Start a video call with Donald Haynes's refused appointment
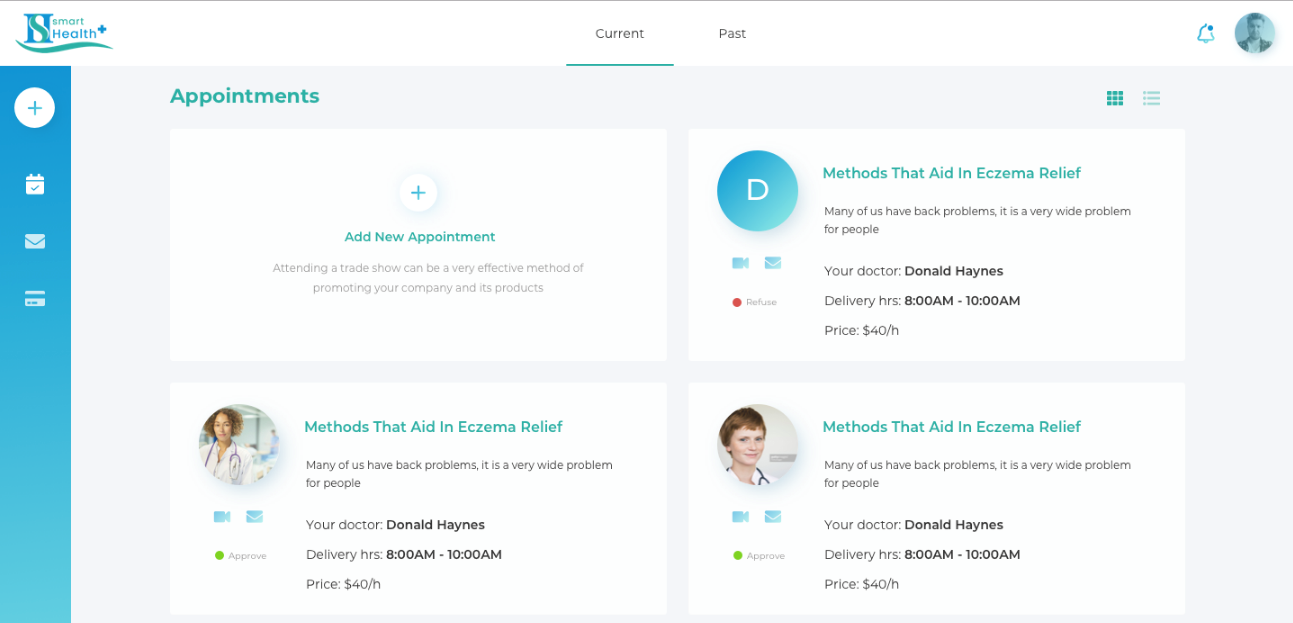The width and height of the screenshot is (1293, 623). [x=740, y=262]
